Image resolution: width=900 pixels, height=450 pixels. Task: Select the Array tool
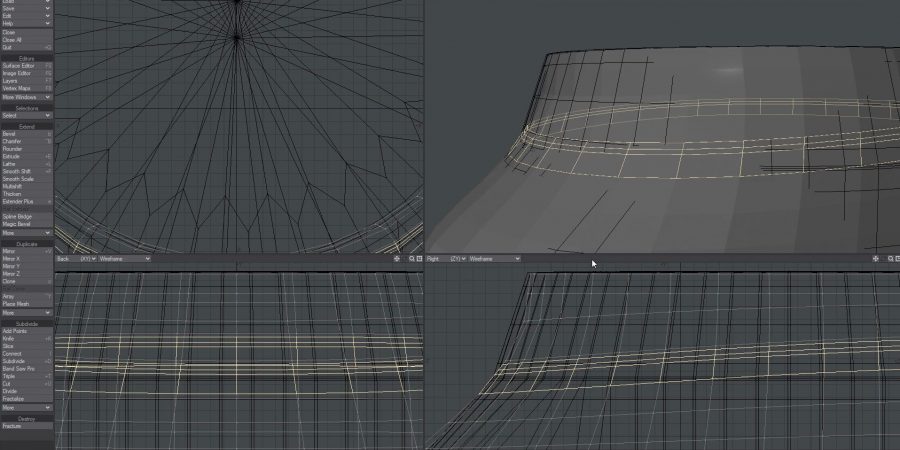tap(26, 296)
